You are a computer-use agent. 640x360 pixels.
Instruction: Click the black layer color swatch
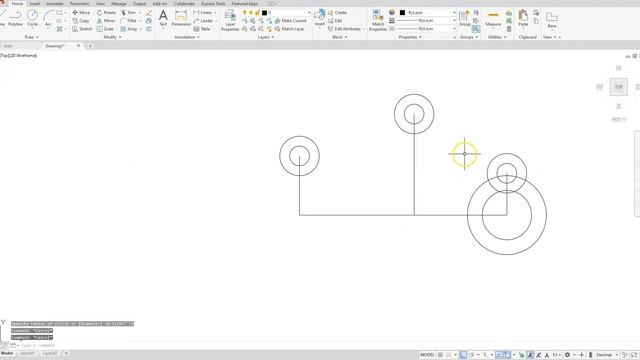pyautogui.click(x=264, y=13)
